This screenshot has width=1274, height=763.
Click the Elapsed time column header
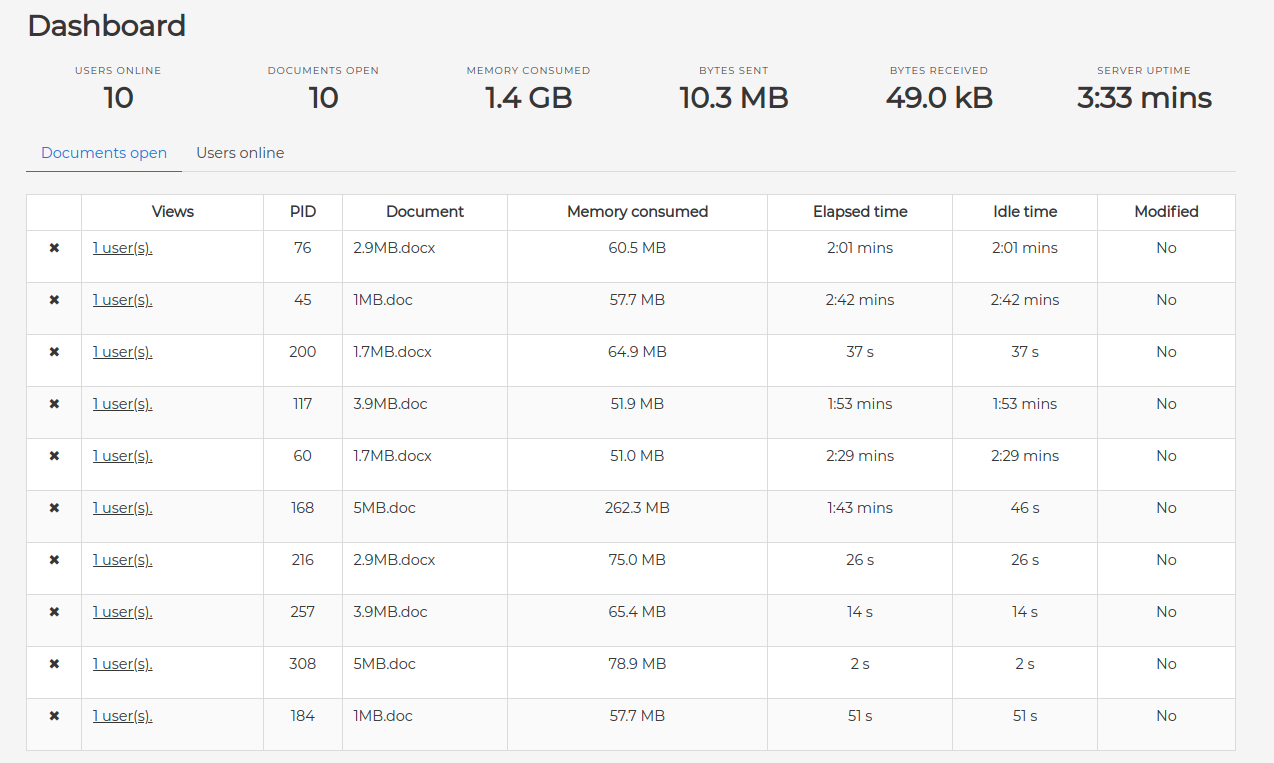click(860, 212)
